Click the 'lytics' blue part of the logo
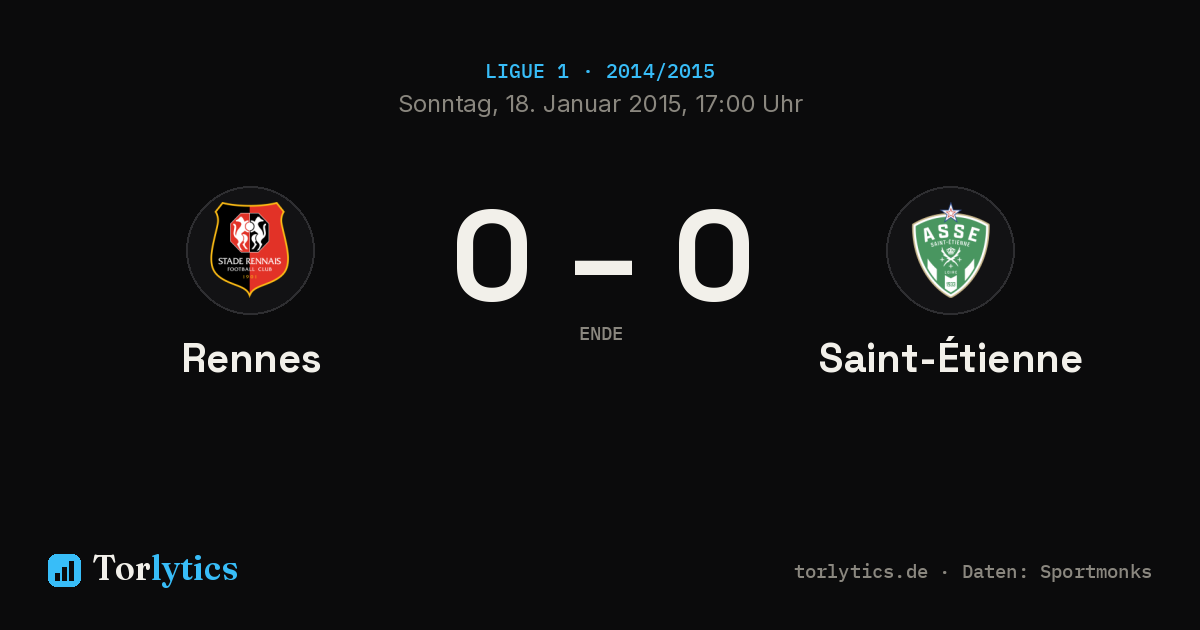Screen dimensions: 1200x630 click(x=194, y=569)
